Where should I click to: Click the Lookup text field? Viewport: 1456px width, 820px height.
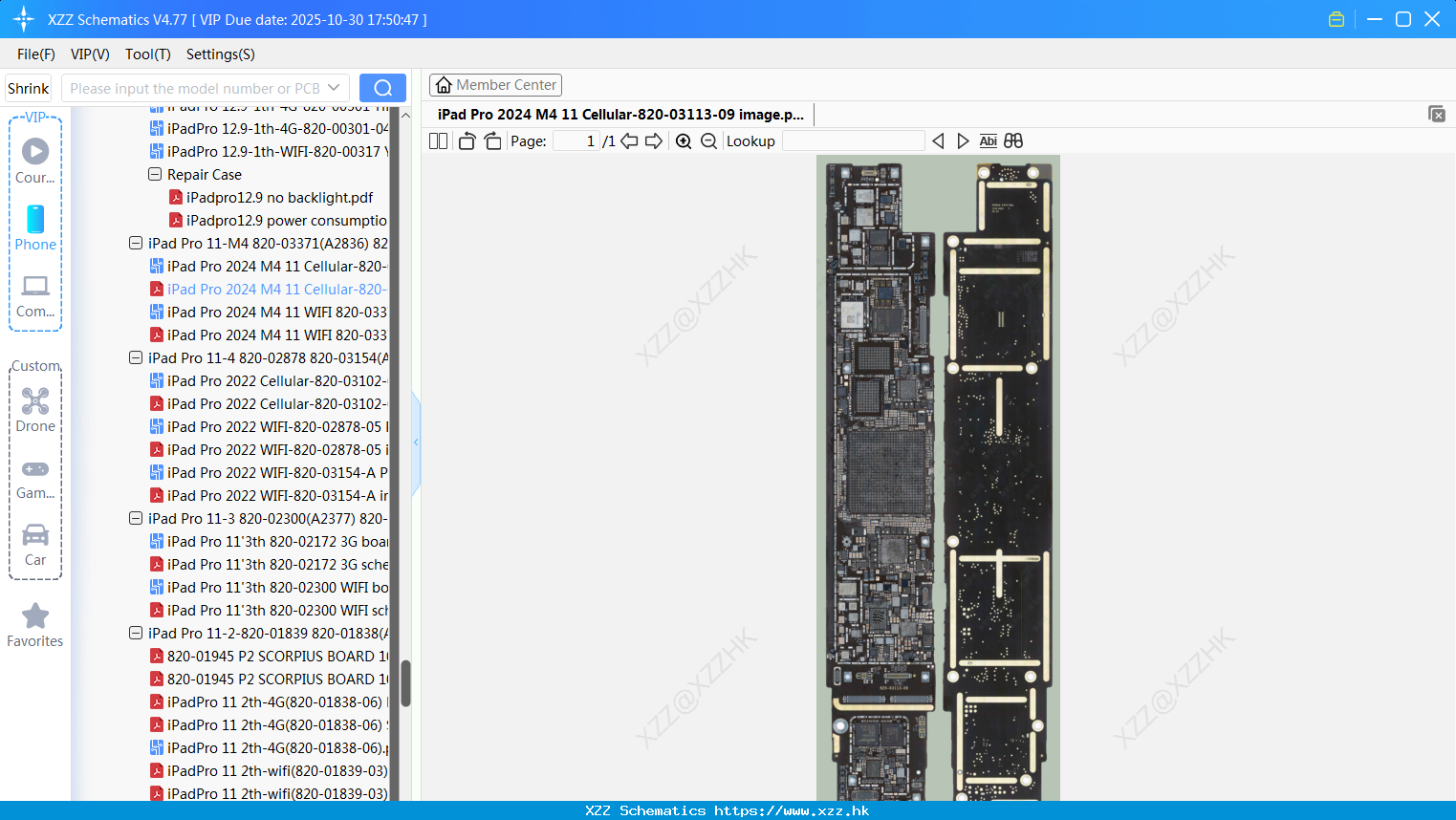point(853,140)
